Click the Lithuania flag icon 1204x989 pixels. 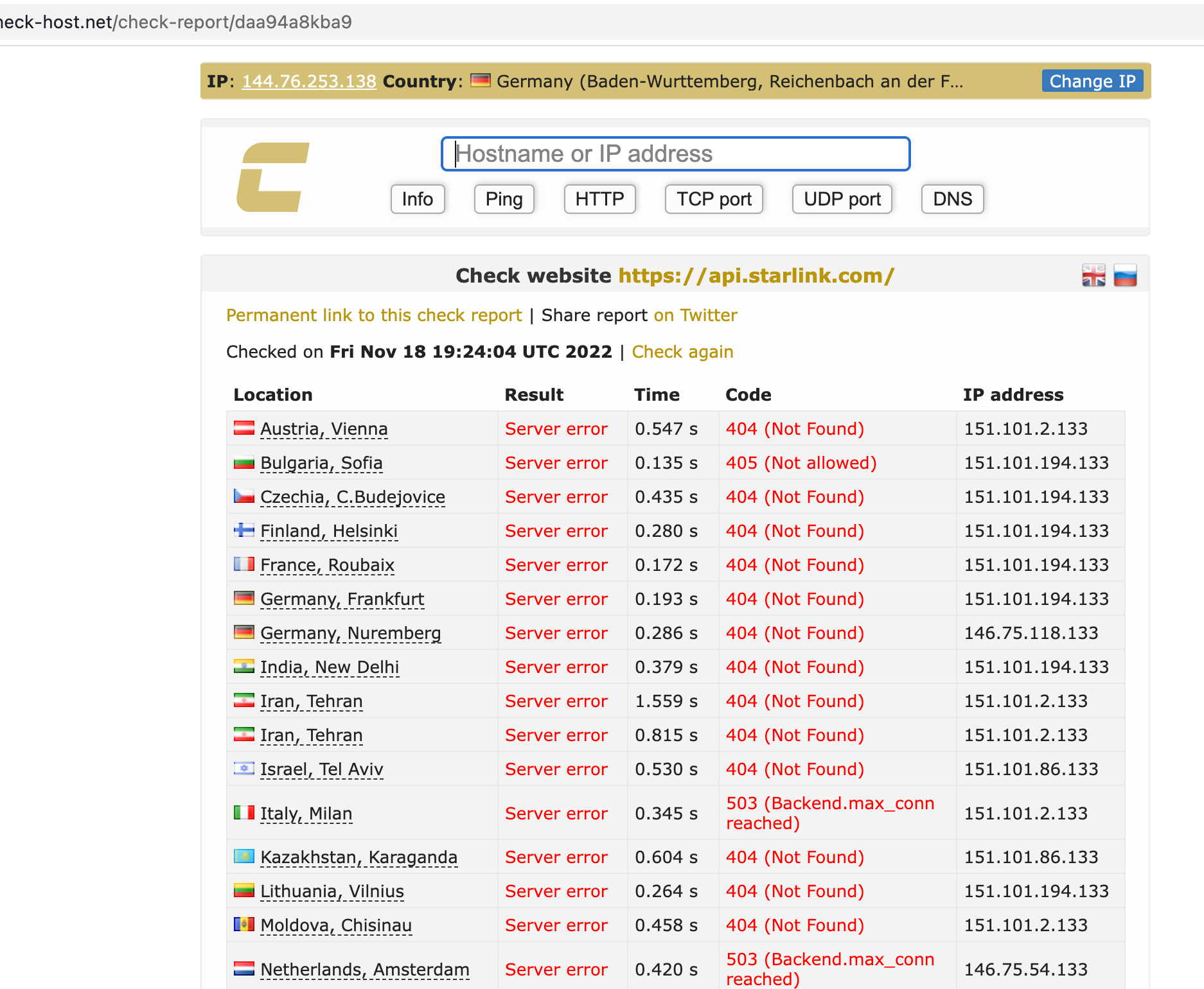243,890
